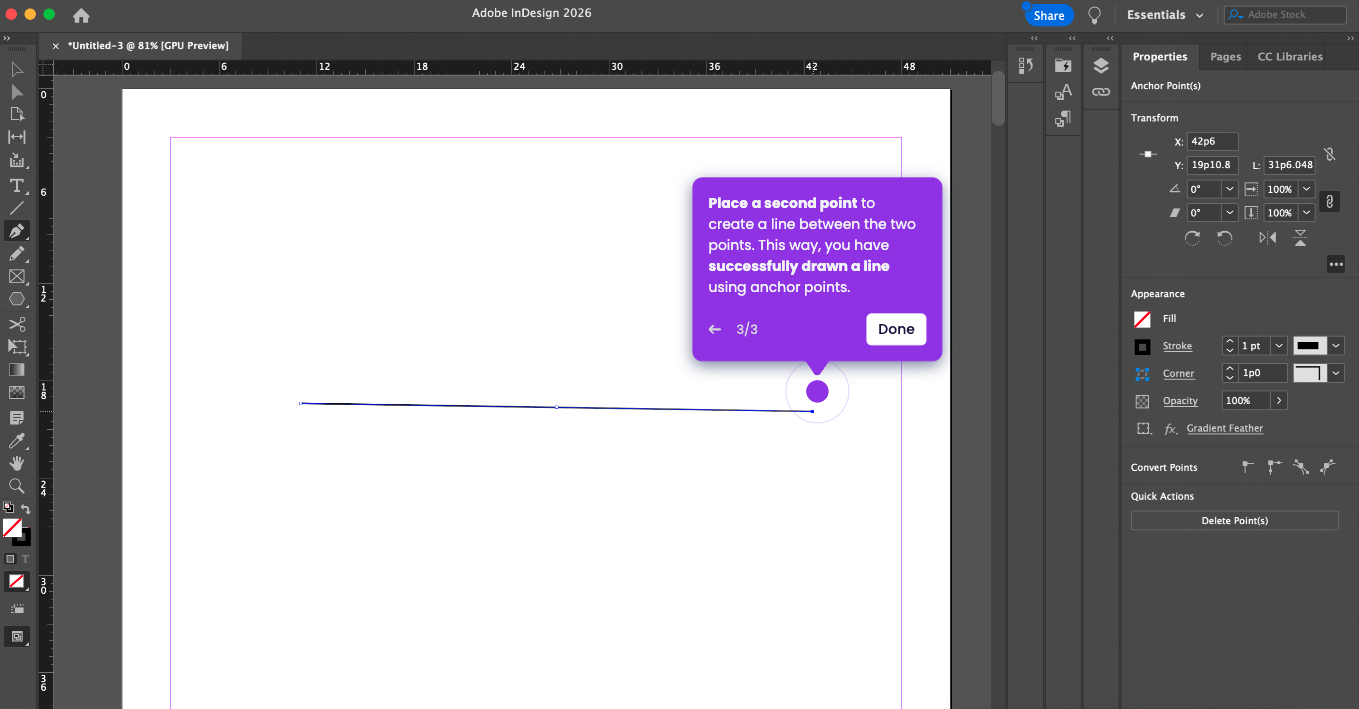Screen dimensions: 1359x709
Task: Activate the Scissors tool
Action: 17,324
